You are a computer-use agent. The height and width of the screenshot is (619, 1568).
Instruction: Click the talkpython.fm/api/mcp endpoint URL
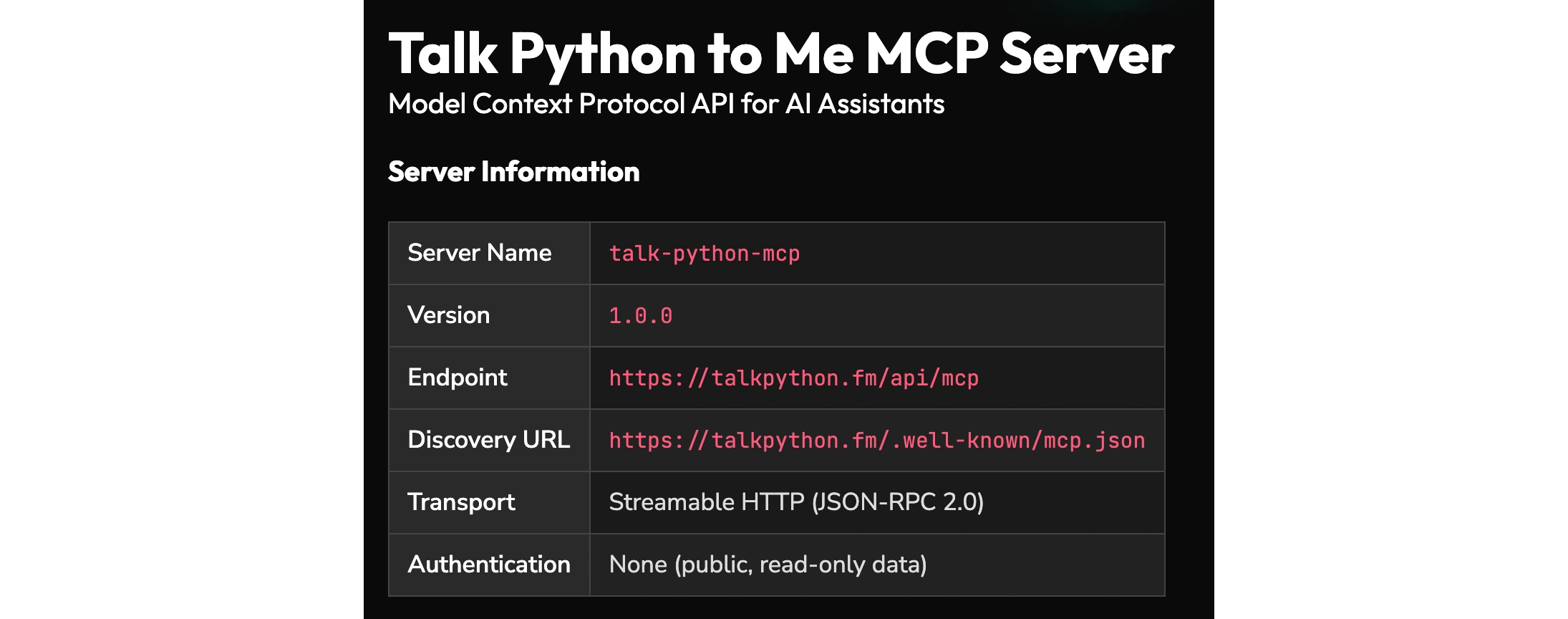point(793,378)
